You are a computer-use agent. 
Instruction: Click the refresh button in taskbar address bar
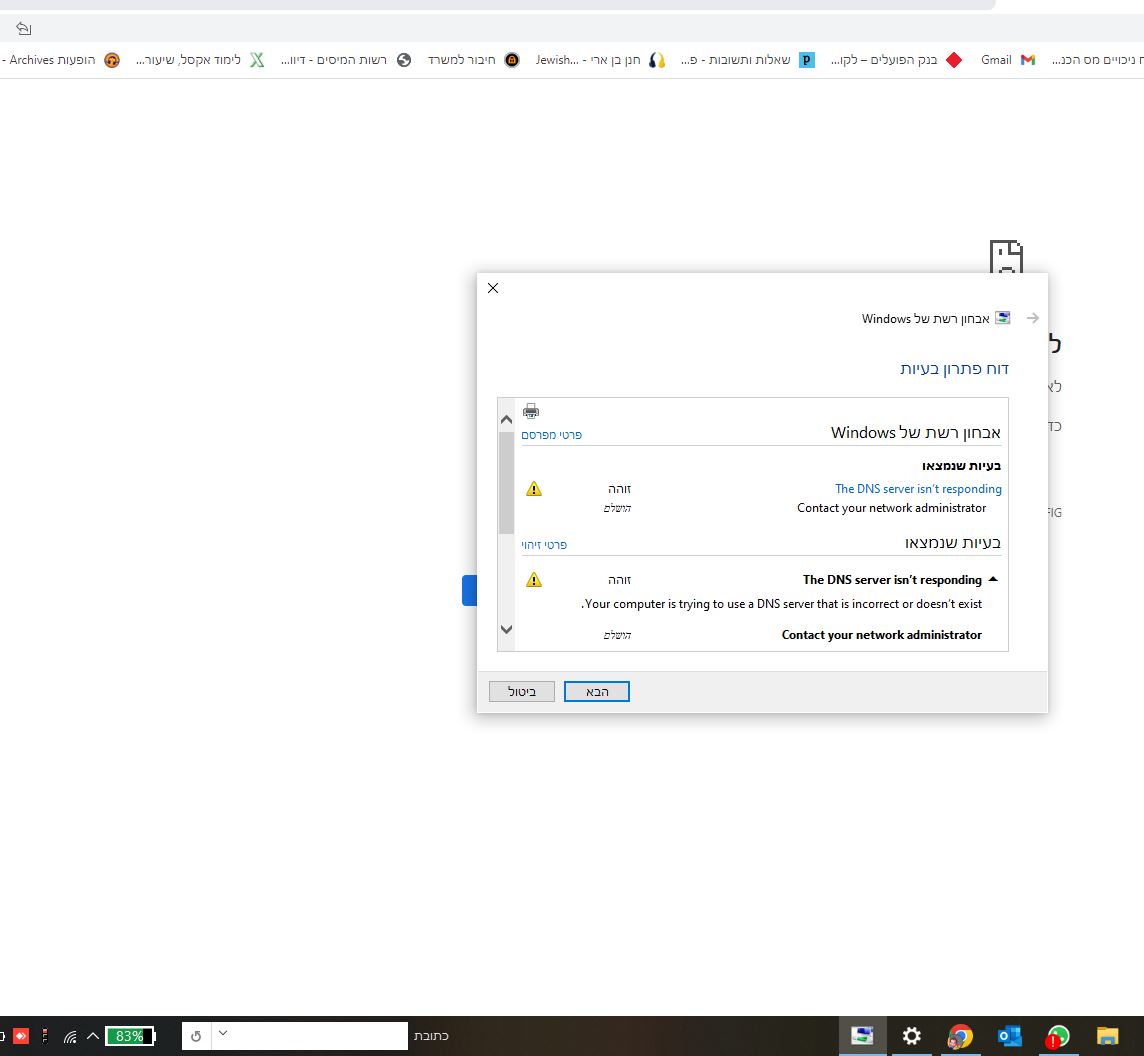tap(196, 1036)
